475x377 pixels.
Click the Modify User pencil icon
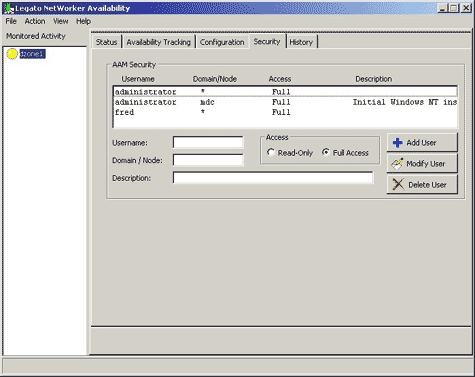pyautogui.click(x=397, y=164)
